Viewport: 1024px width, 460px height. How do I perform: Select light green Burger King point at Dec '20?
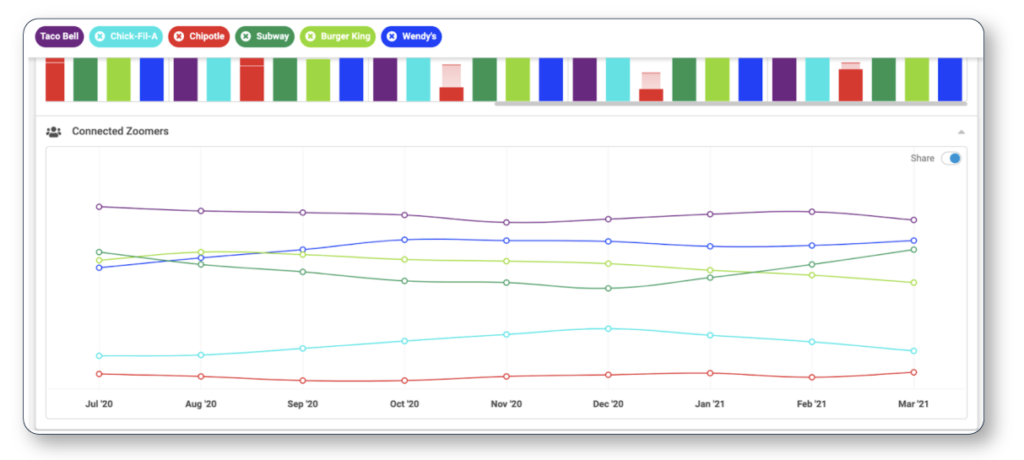click(608, 263)
